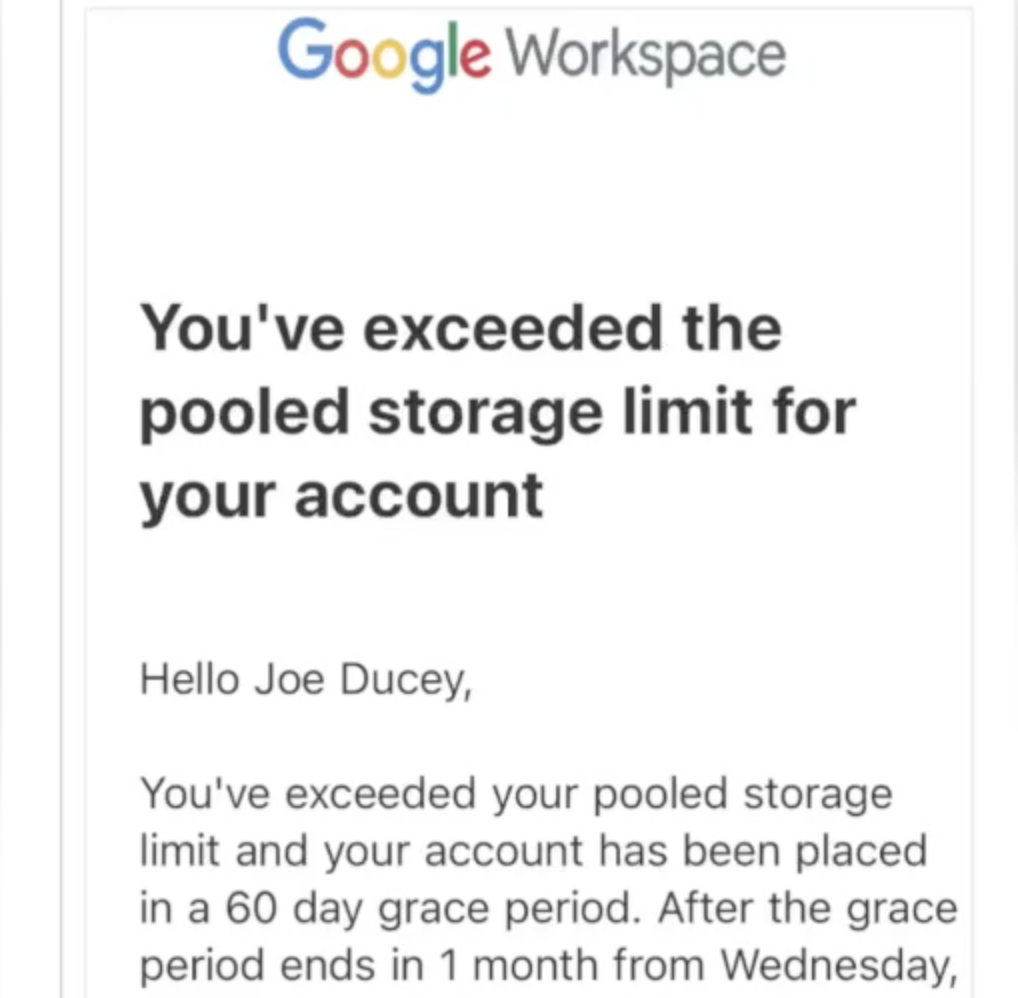Click the word "Hello" in greeting
This screenshot has width=1018, height=998.
[x=190, y=680]
